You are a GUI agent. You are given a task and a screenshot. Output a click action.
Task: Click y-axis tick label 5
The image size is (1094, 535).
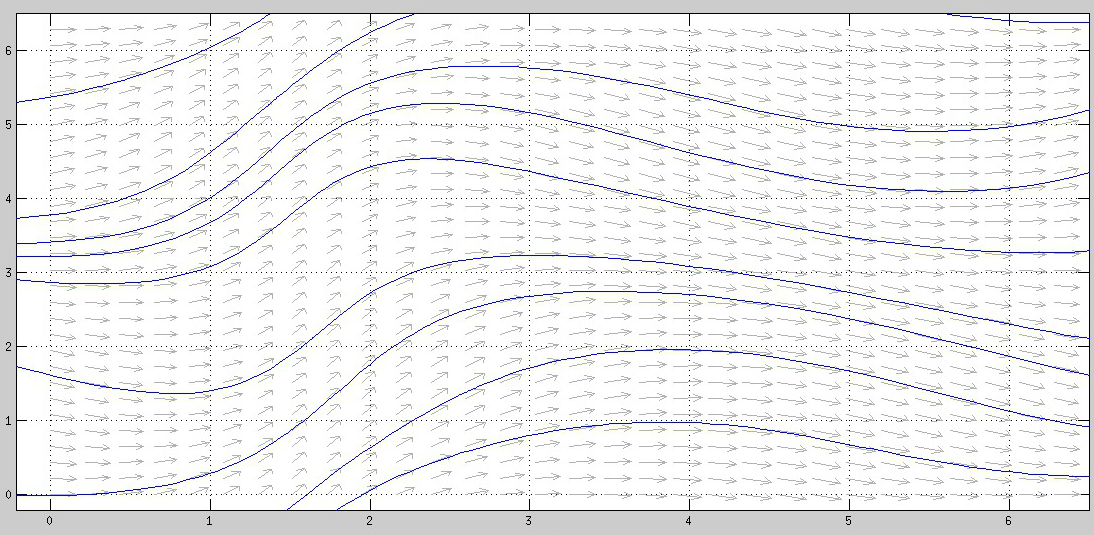7,125
